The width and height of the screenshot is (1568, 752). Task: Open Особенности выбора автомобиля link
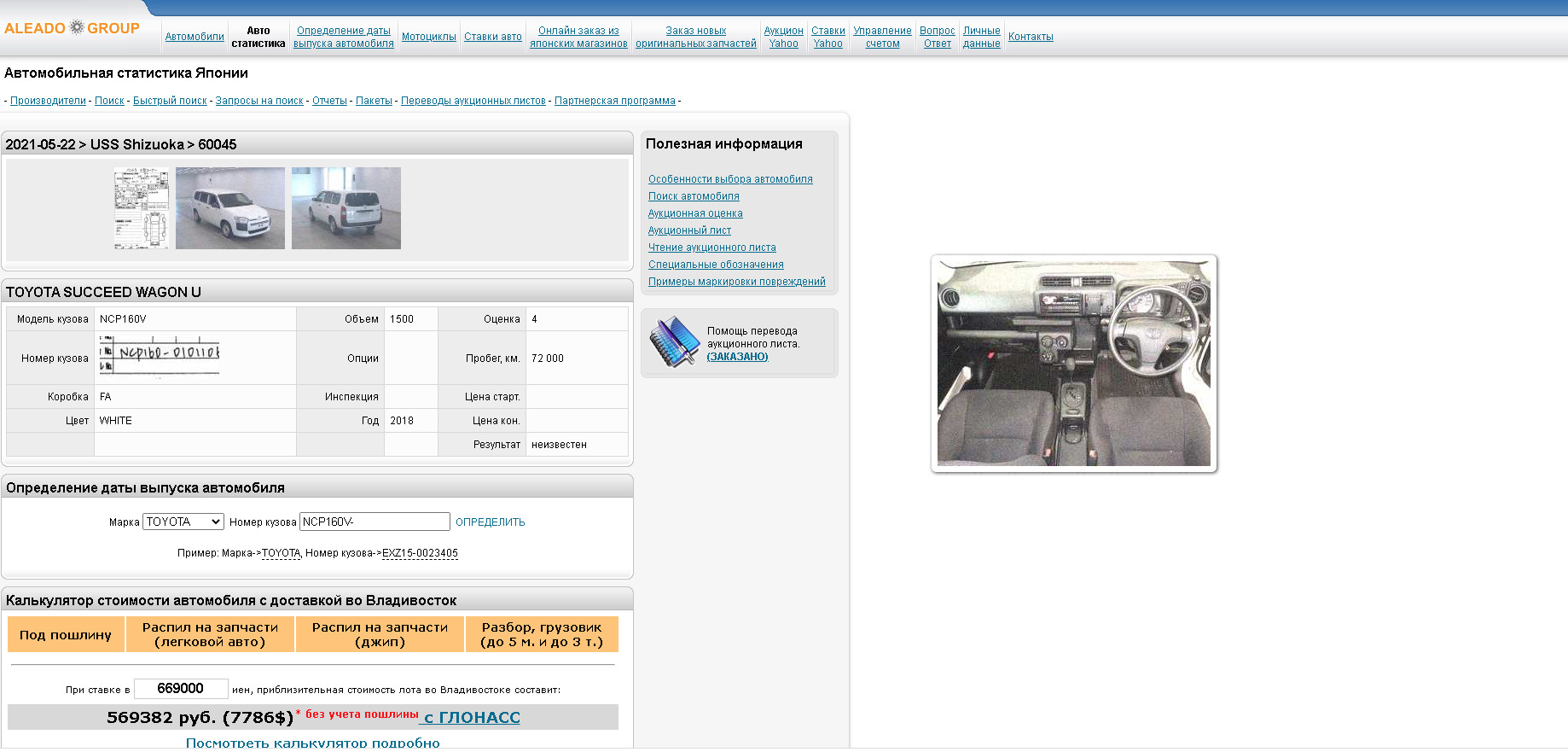tap(730, 179)
